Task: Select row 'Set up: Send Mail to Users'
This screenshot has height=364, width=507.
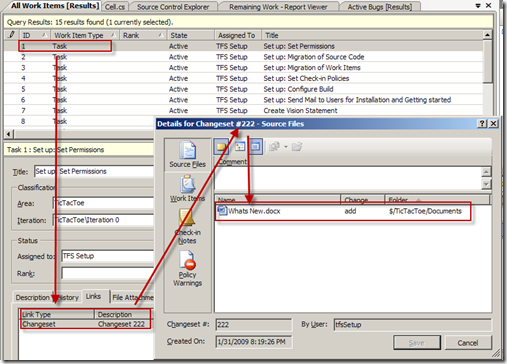Action: tap(243, 100)
